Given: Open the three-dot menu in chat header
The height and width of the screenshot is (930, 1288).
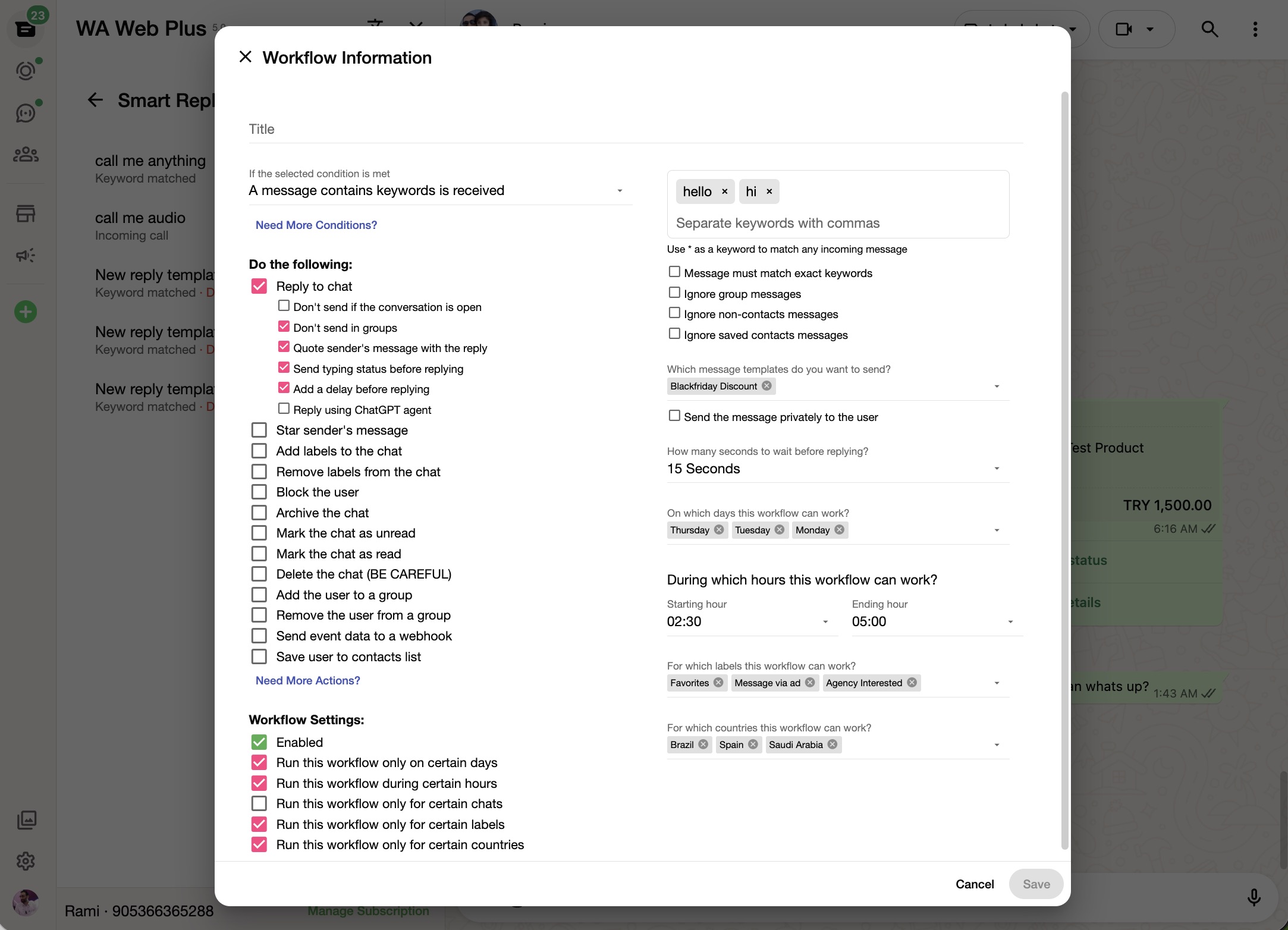Looking at the screenshot, I should click(1255, 29).
